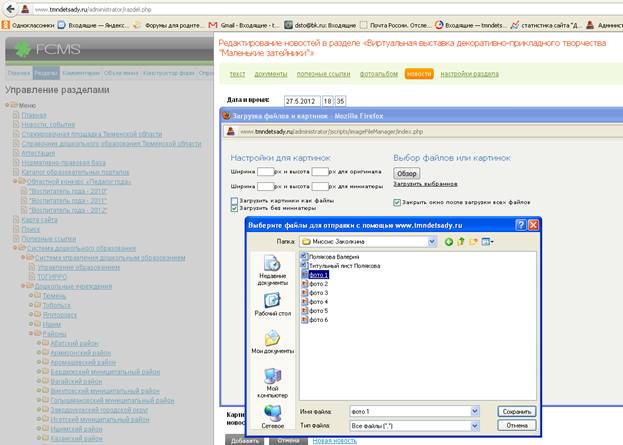Screen dimensions: 623x445
Task: Uncheck 'Загрузить без миниатюры' checkbox
Action: click(234, 208)
